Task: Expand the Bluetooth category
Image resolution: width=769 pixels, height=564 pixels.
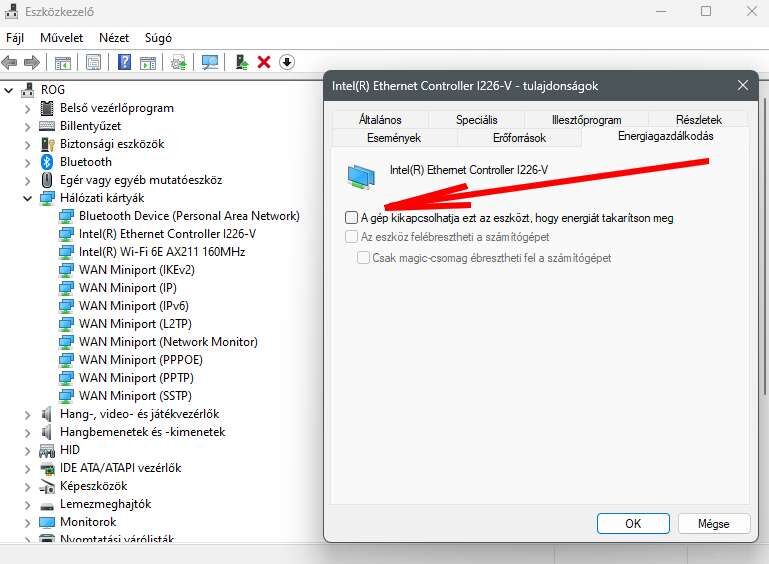Action: point(27,162)
